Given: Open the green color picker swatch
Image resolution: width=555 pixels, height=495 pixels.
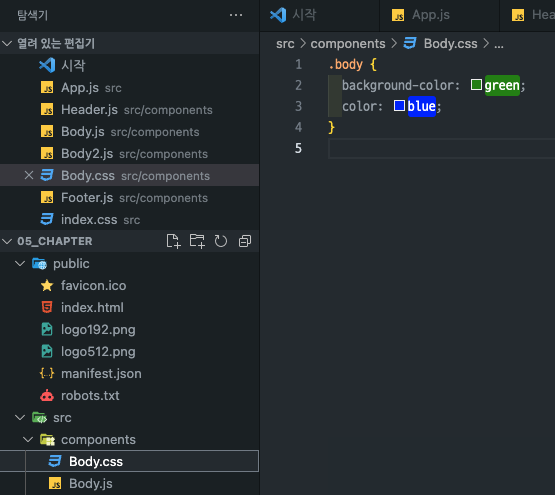Looking at the screenshot, I should point(476,85).
